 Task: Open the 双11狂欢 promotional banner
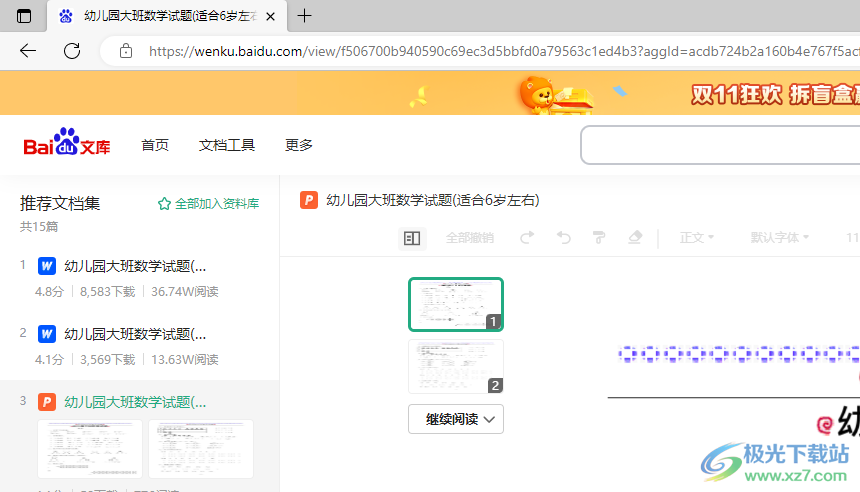430,93
